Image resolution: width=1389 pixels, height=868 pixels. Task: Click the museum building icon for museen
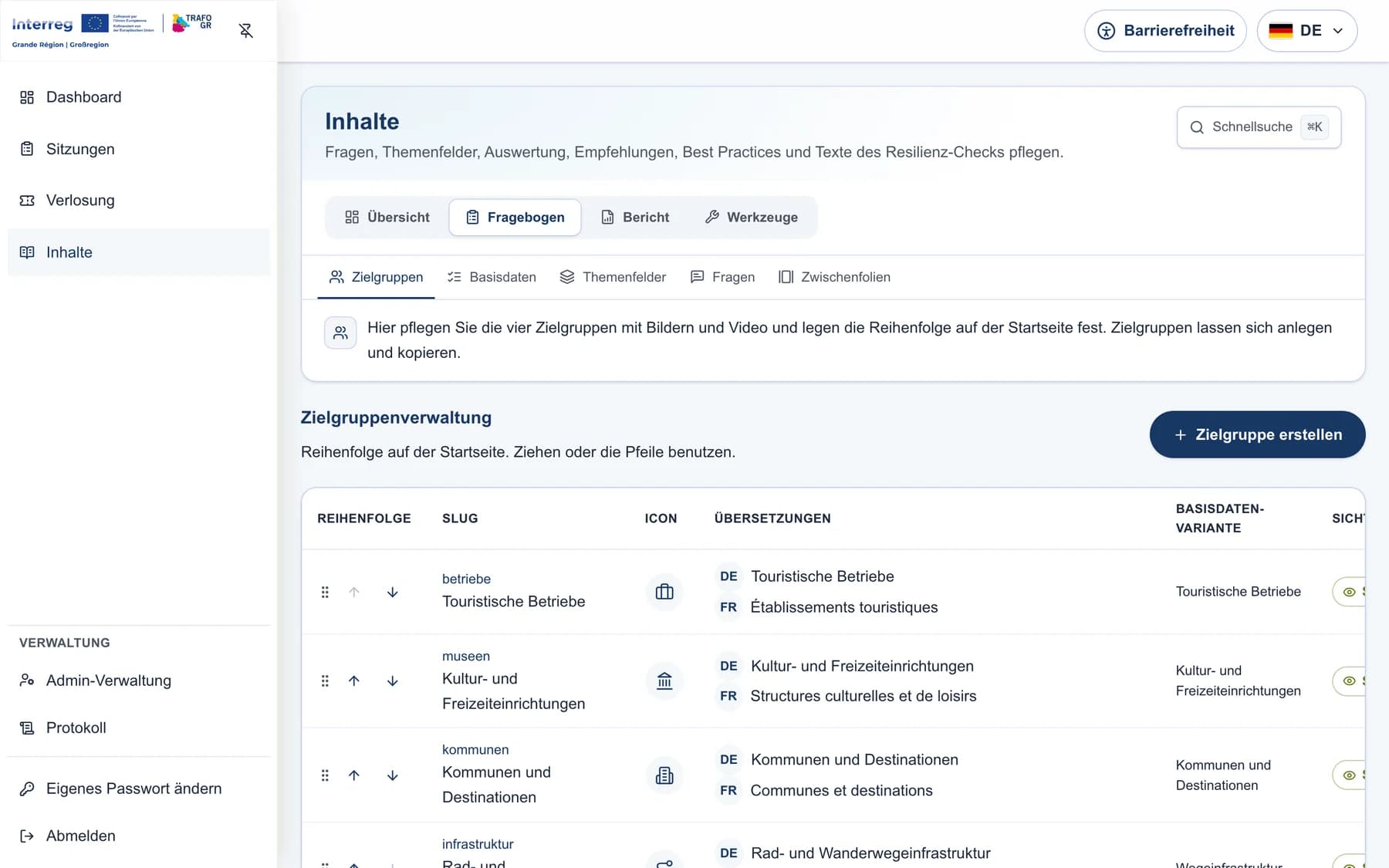click(x=664, y=681)
